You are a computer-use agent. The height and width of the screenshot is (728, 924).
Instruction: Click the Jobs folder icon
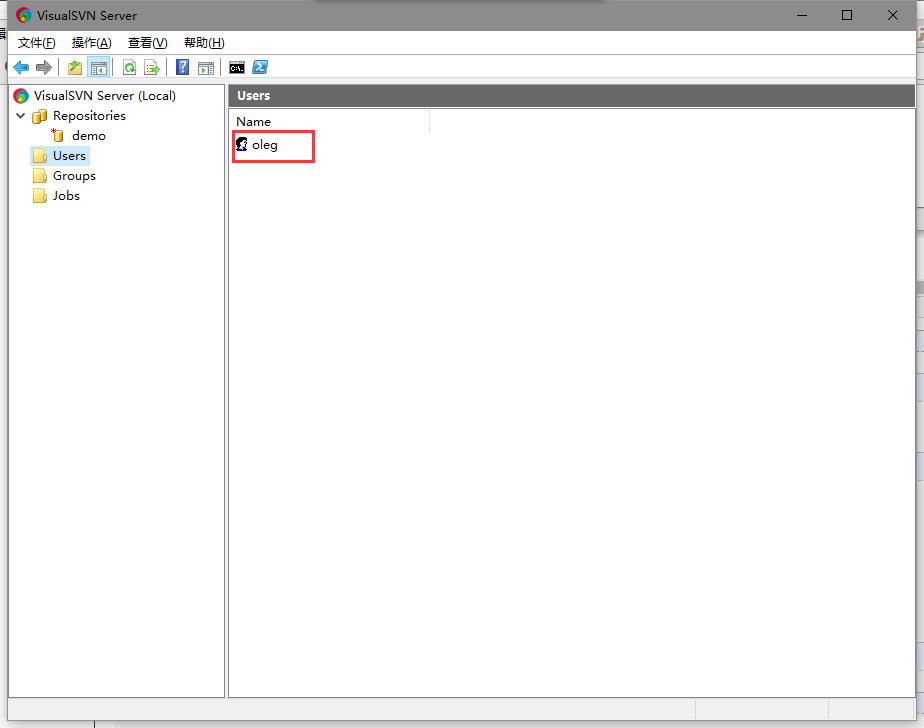point(40,196)
